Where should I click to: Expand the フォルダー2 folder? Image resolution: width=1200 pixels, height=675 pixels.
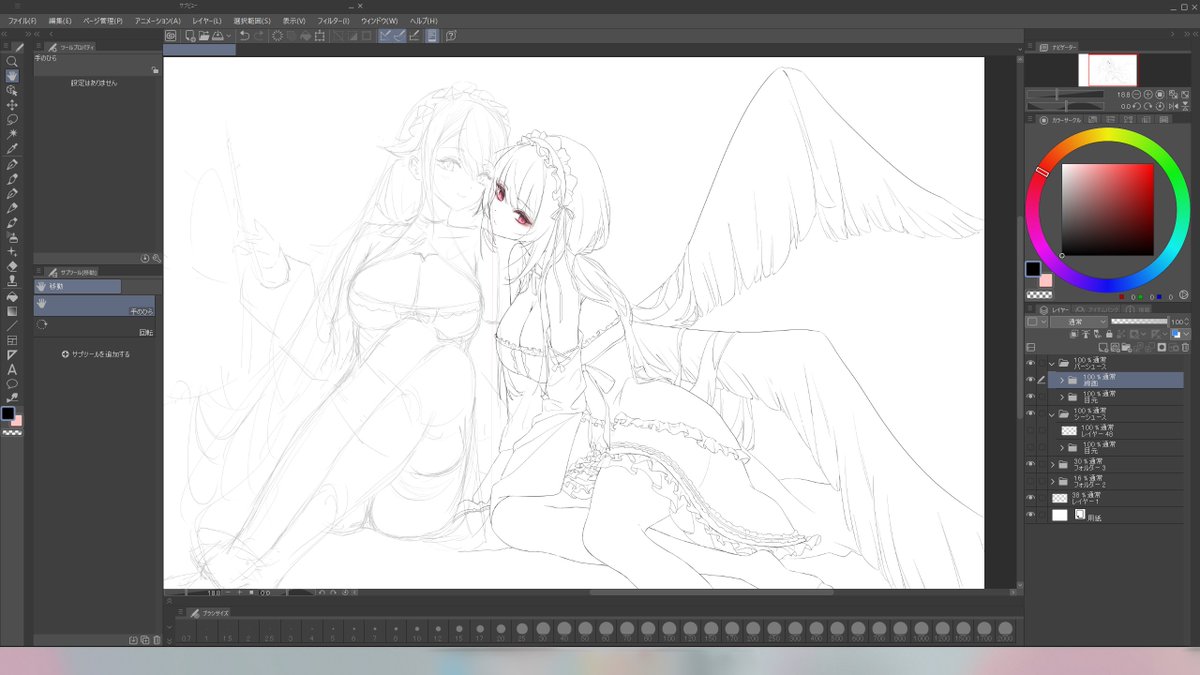pos(1052,481)
